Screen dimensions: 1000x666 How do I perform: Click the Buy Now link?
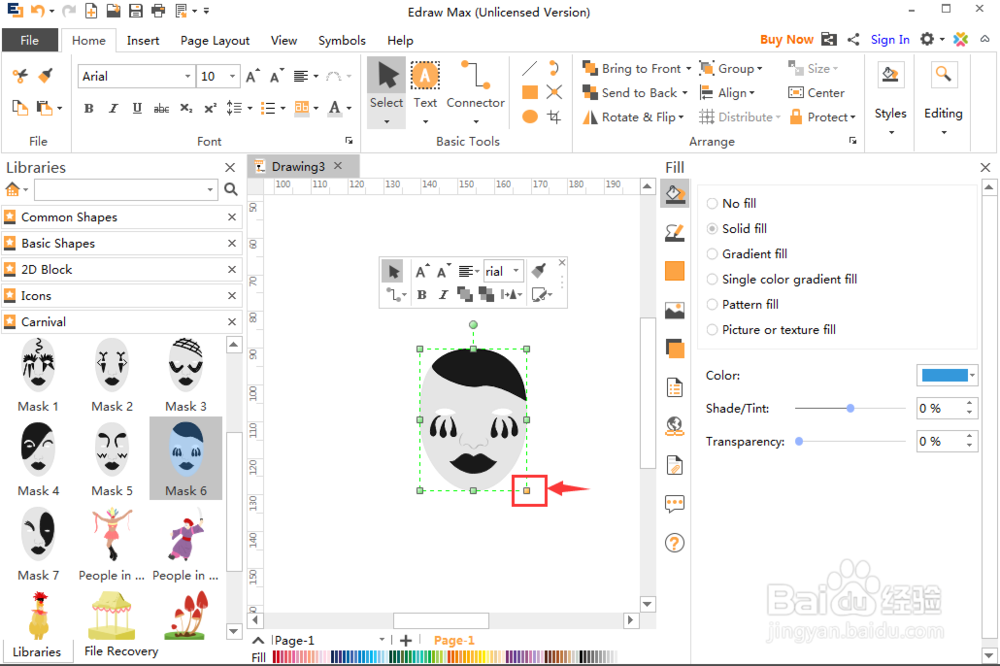point(786,40)
